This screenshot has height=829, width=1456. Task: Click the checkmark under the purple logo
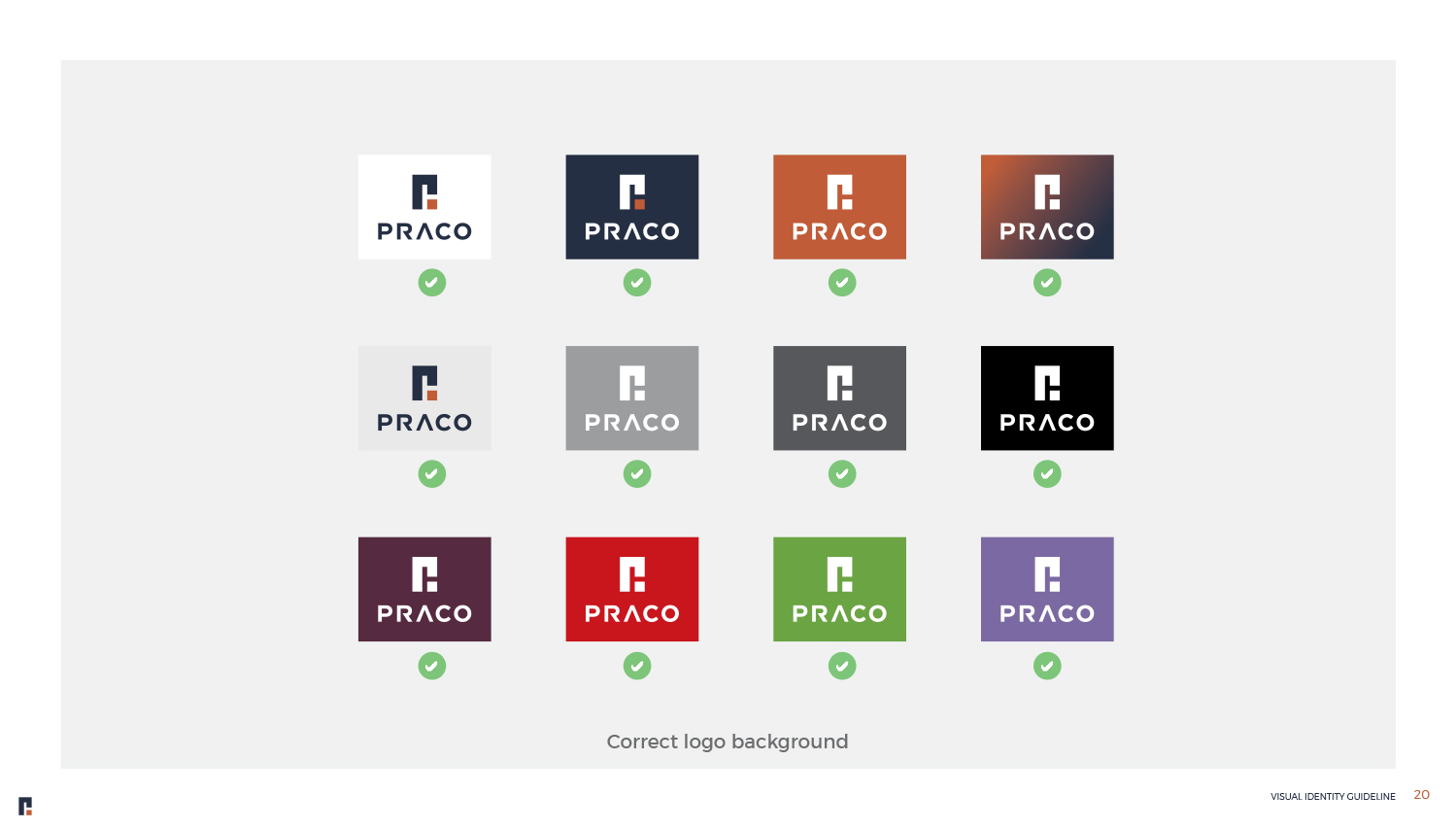tap(1047, 666)
